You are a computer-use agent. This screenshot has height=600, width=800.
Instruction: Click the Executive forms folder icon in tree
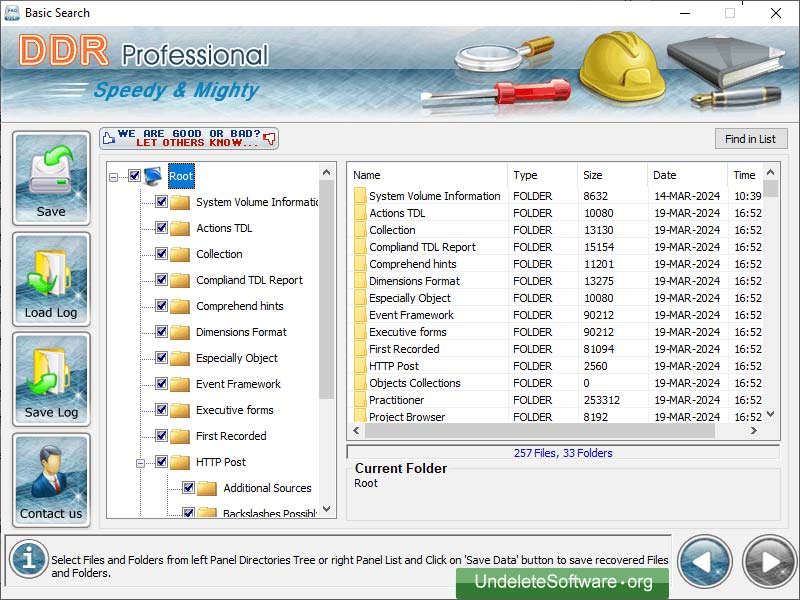pyautogui.click(x=180, y=410)
